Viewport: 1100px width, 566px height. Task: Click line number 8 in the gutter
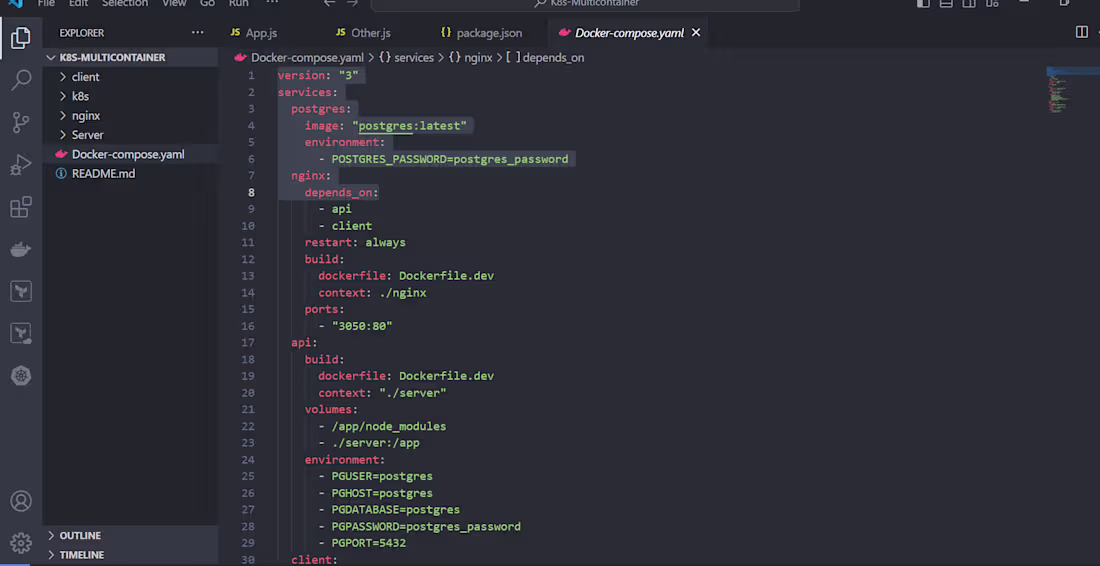250,192
